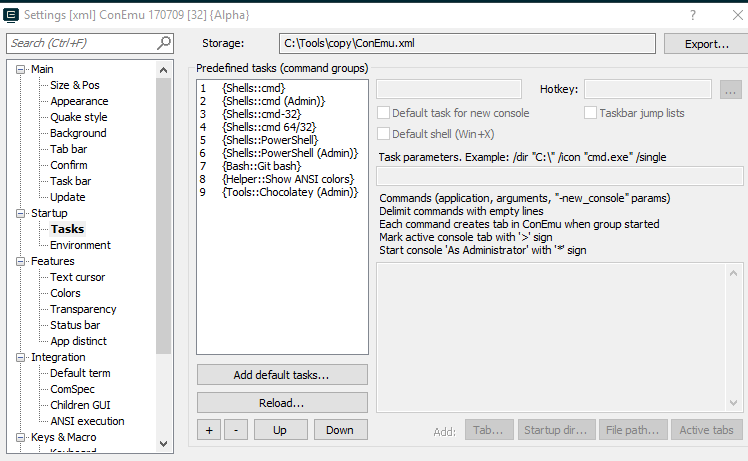The width and height of the screenshot is (748, 461).
Task: Open Text cursor settings page
Action: coord(78,277)
